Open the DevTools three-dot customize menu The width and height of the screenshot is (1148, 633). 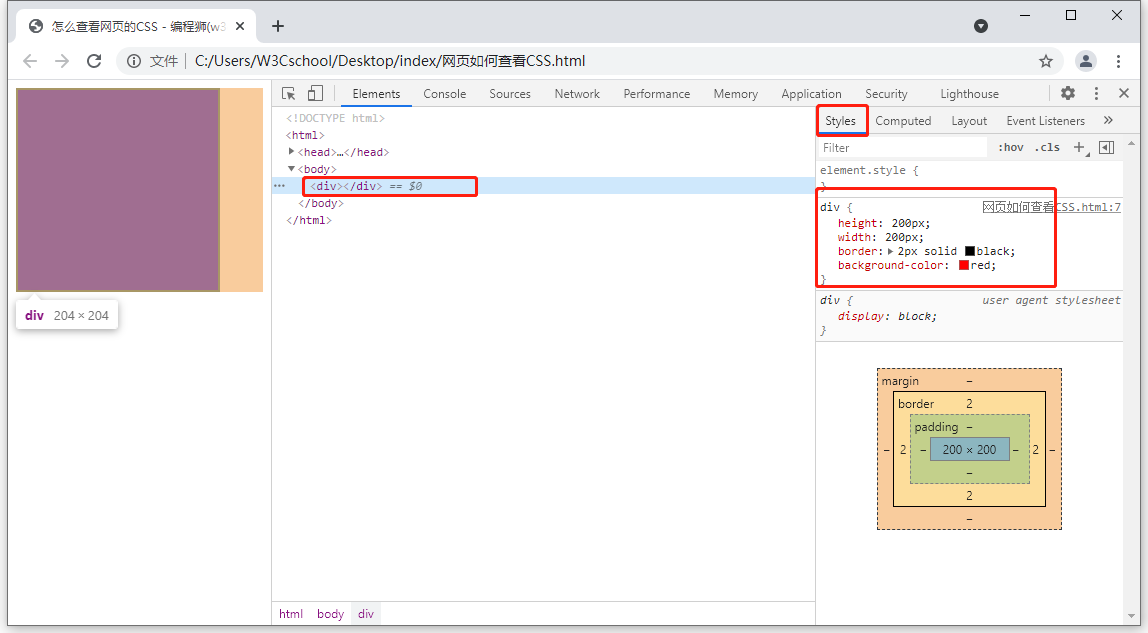pyautogui.click(x=1096, y=93)
